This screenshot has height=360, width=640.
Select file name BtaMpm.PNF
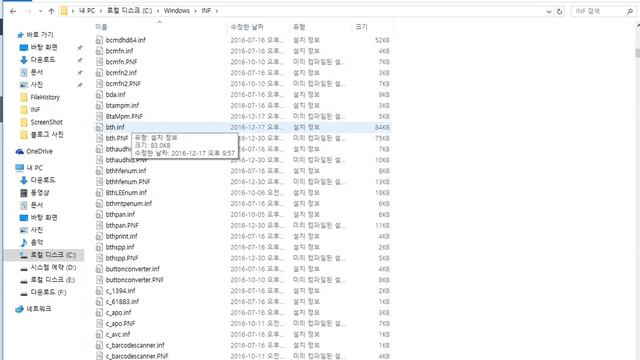[124, 116]
